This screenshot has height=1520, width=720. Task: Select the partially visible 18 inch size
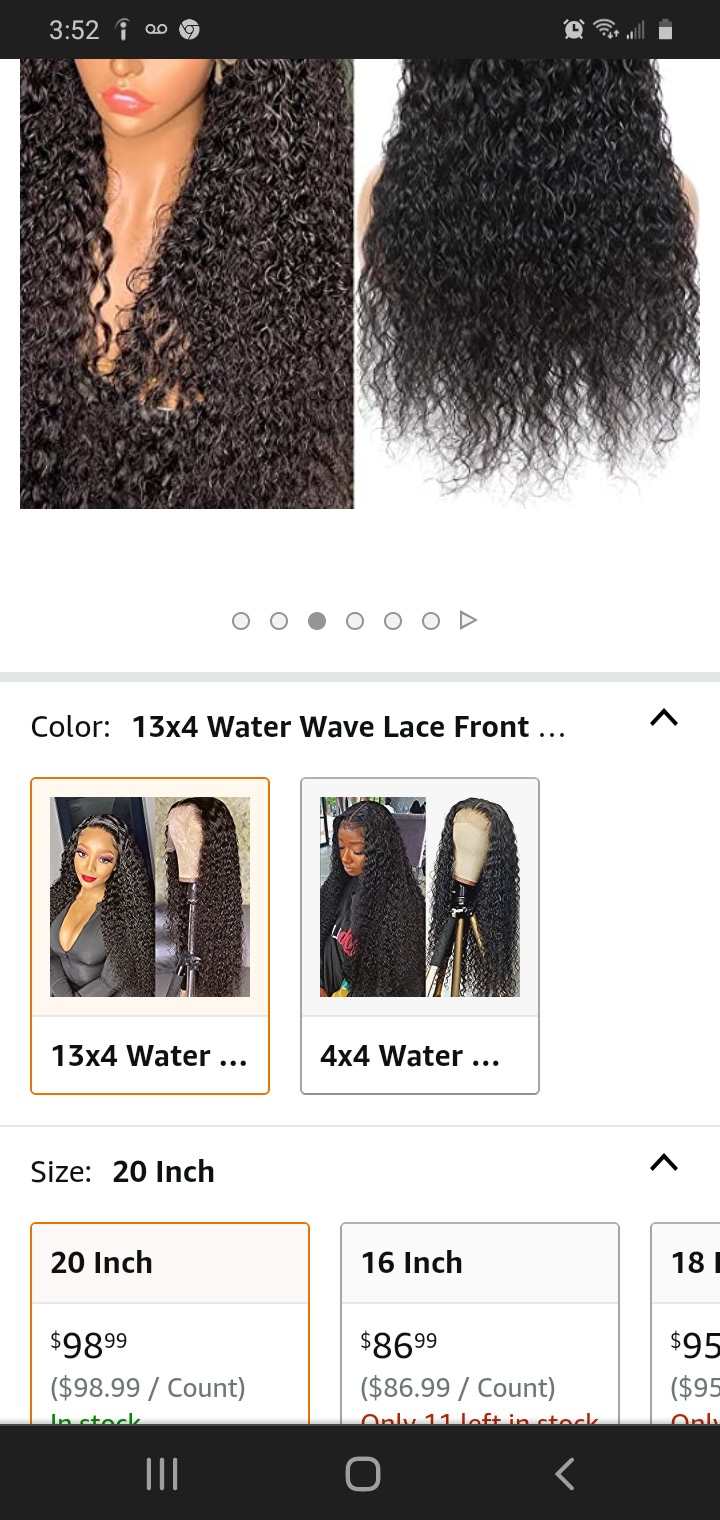[686, 1322]
